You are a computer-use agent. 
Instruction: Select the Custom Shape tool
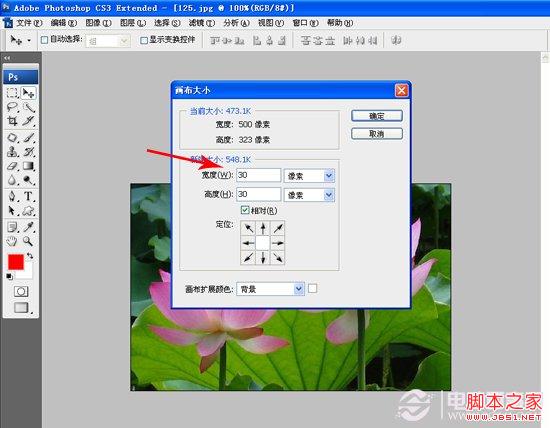click(28, 210)
